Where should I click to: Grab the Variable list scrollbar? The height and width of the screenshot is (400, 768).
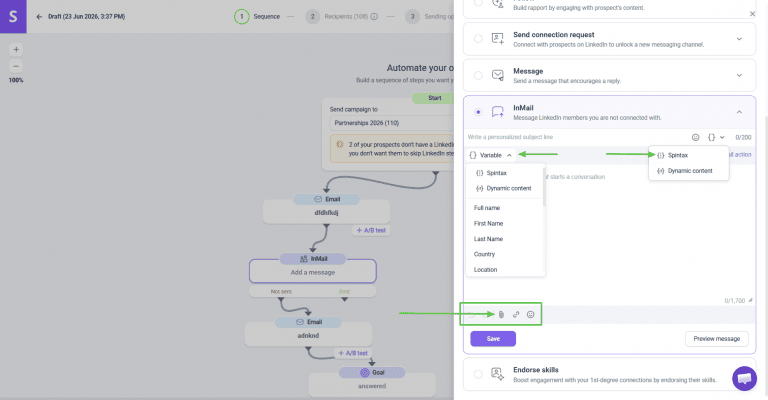[544, 186]
